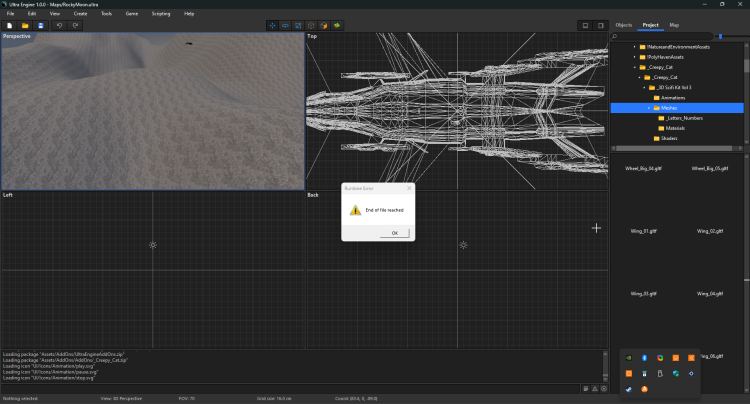
Task: Click the Open folder toolbar icon
Action: [25, 25]
